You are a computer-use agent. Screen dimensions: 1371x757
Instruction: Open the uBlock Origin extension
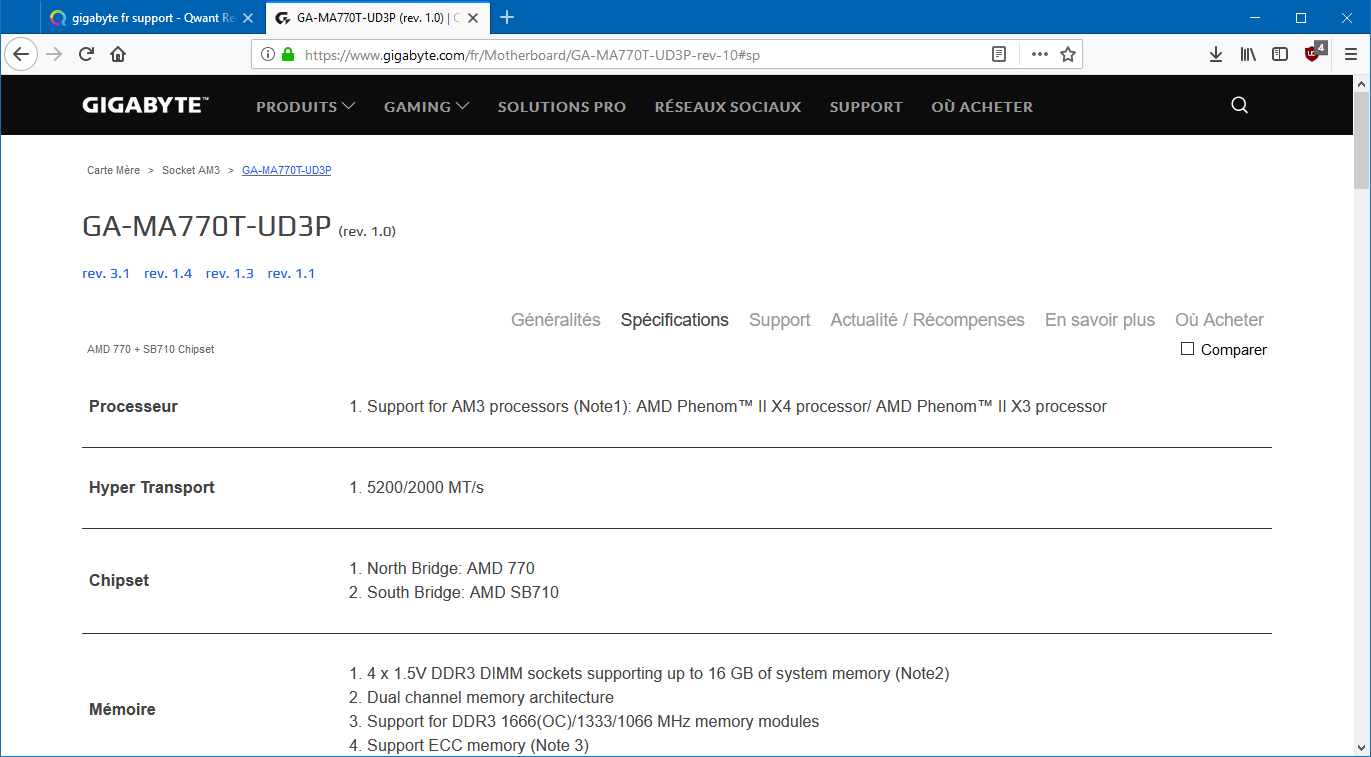(x=1314, y=53)
